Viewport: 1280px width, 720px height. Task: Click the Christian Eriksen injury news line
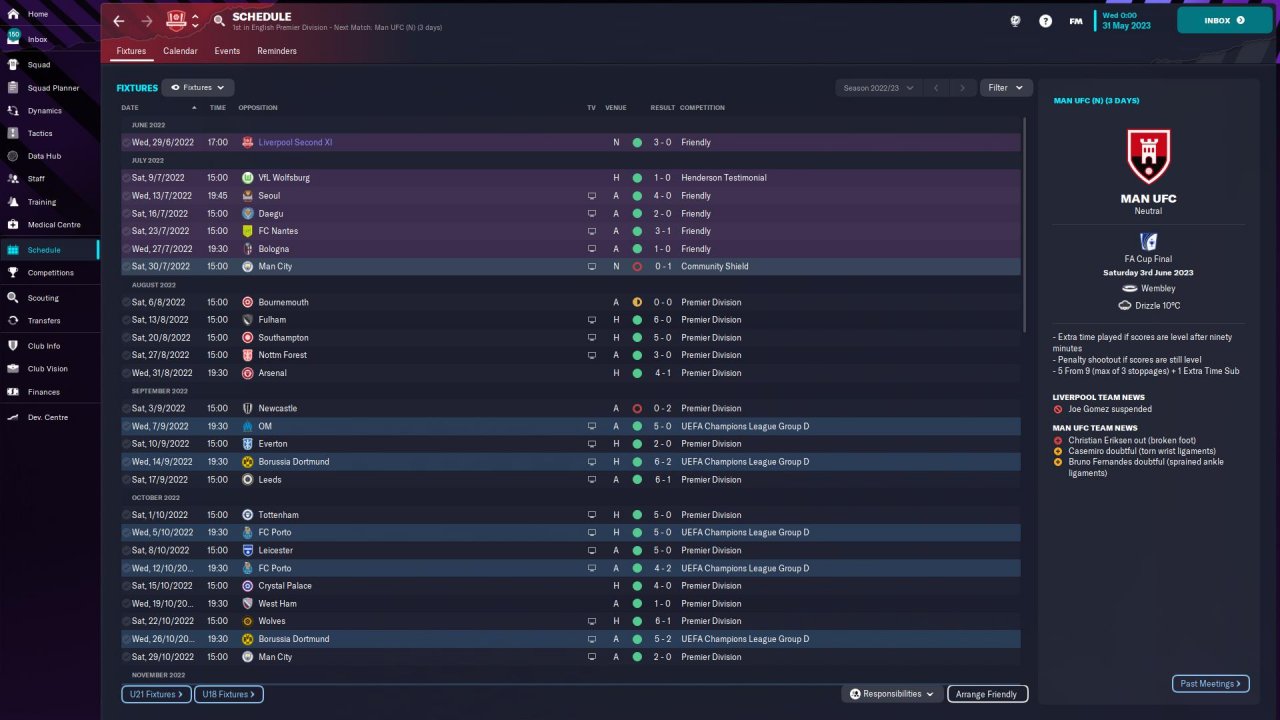[x=1131, y=440]
